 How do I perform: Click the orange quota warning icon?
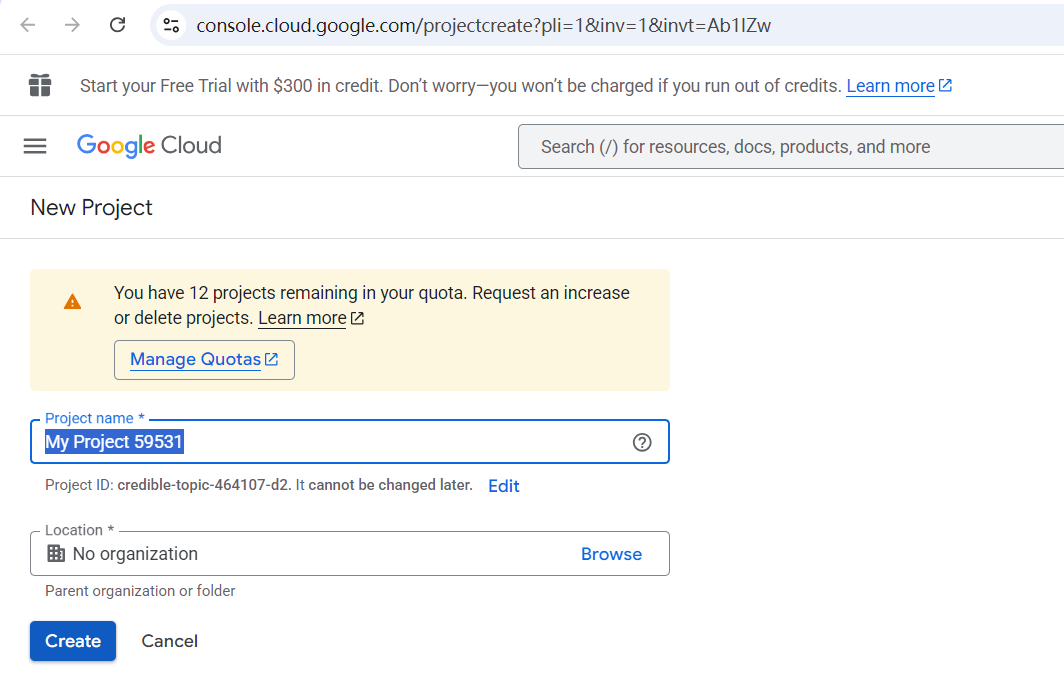coord(73,301)
